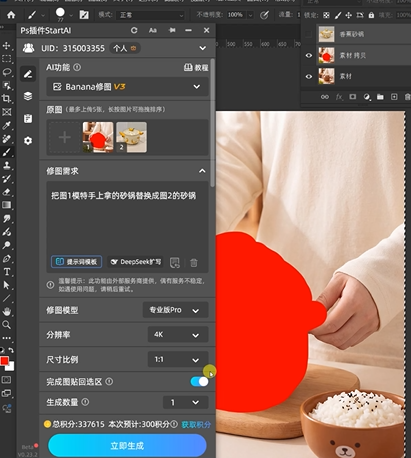Toggle Quick Mask mode icon
This screenshot has width=411, height=458.
tap(6, 380)
